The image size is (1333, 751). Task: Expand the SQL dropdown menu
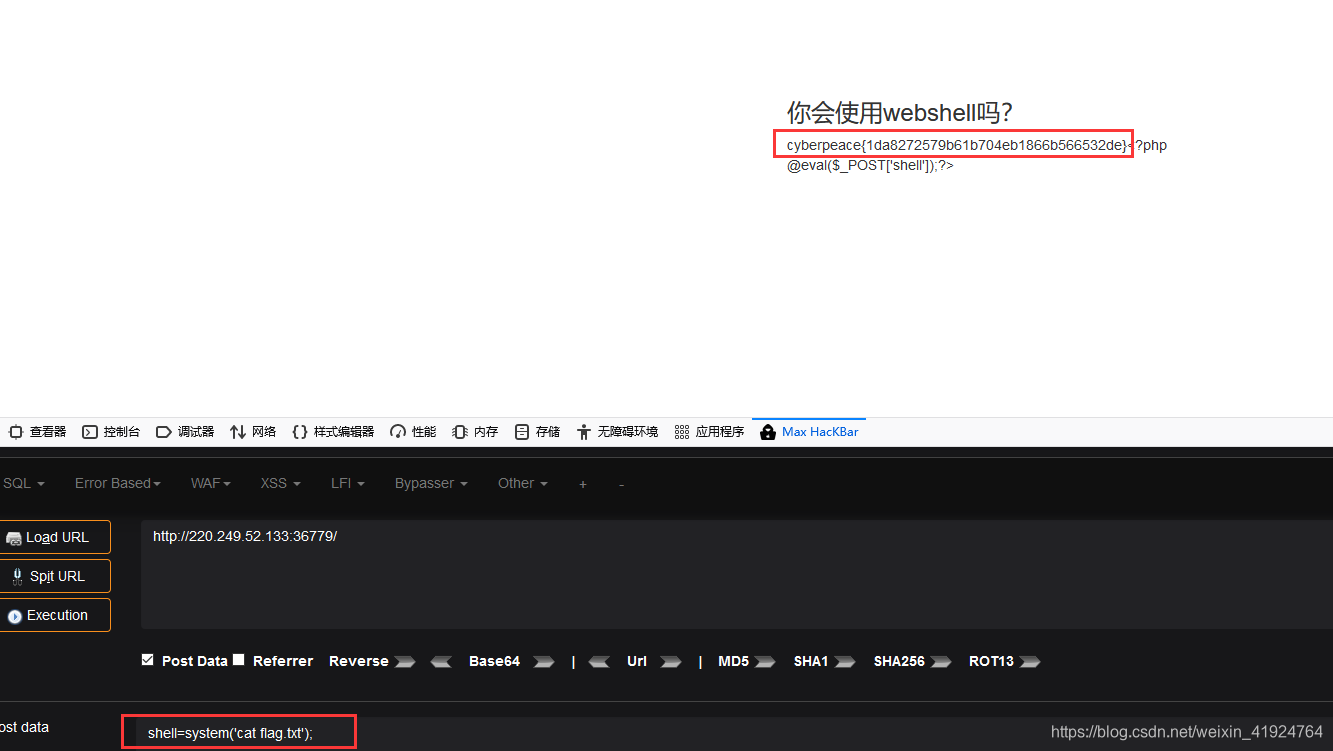click(x=24, y=483)
